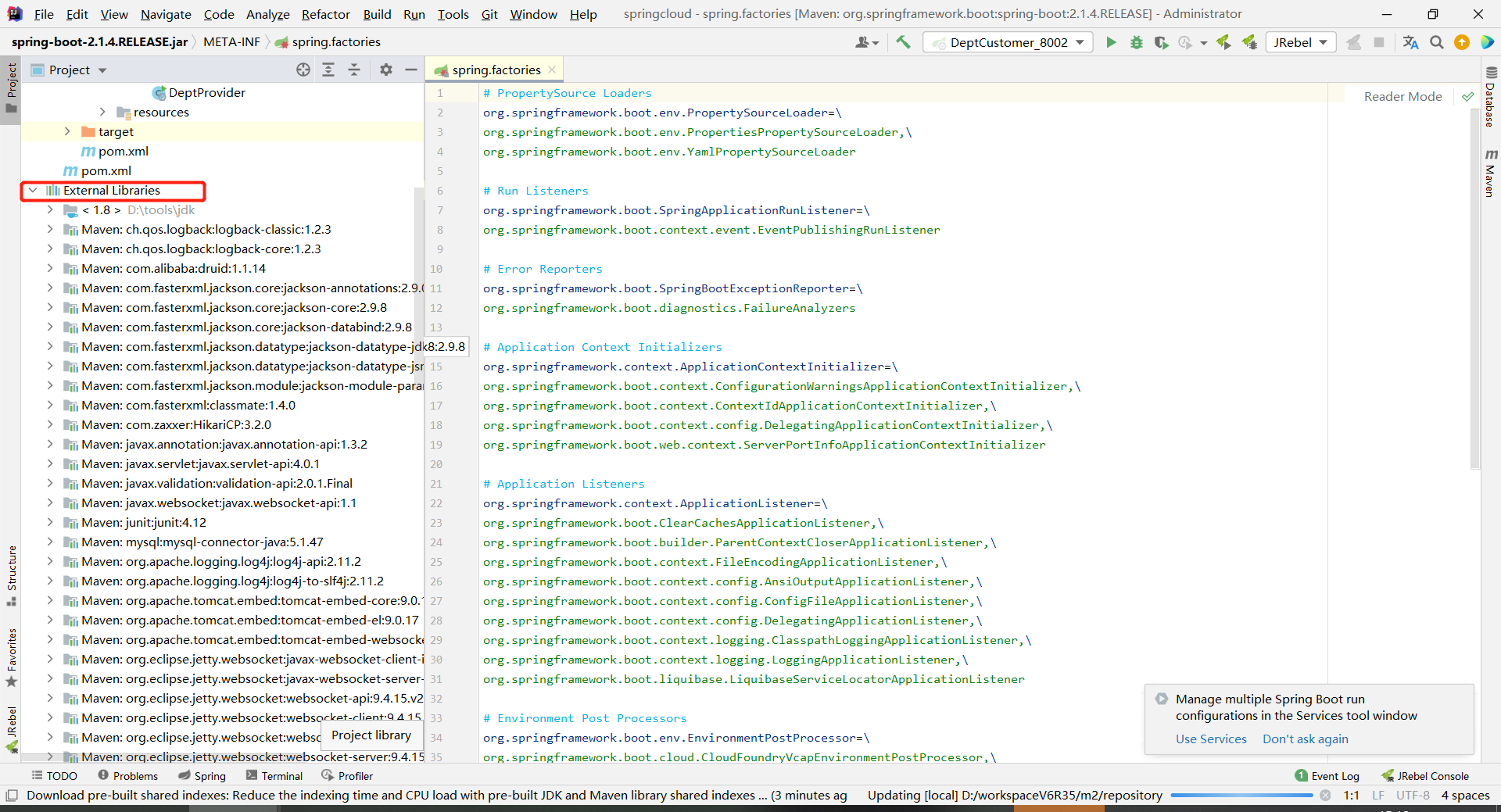The image size is (1501, 812).
Task: Select Maven com.zaxxer:HikariCP:3.2.0
Action: 176,424
